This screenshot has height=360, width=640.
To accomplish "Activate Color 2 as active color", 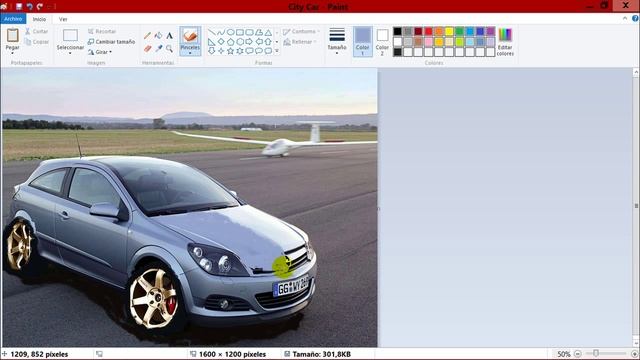I will pos(382,42).
